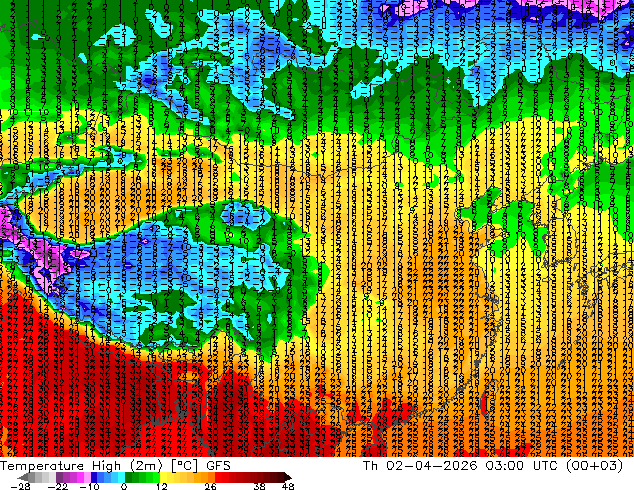Click the dark right arrow of the color scale

click(288, 477)
